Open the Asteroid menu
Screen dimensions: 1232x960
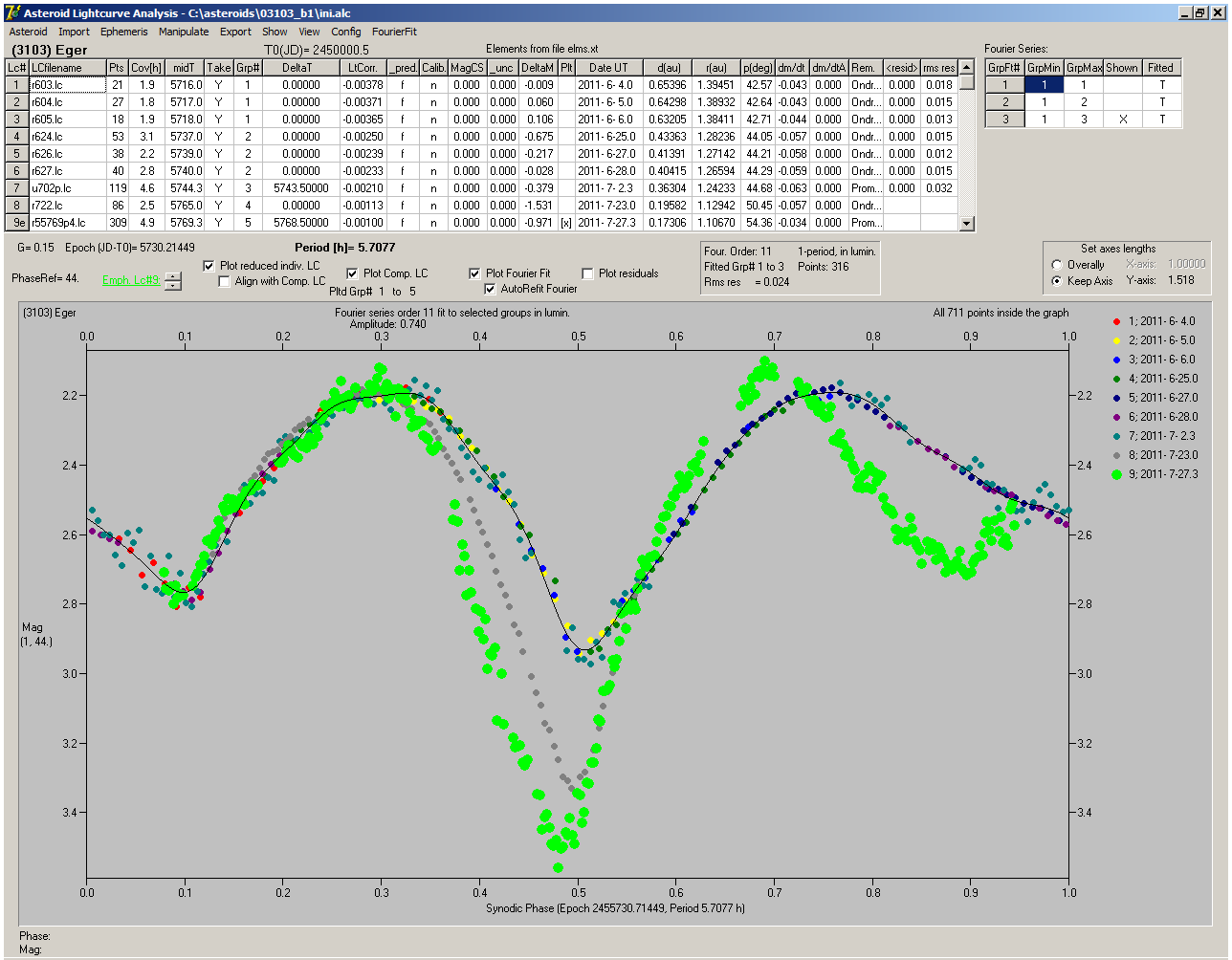(28, 32)
